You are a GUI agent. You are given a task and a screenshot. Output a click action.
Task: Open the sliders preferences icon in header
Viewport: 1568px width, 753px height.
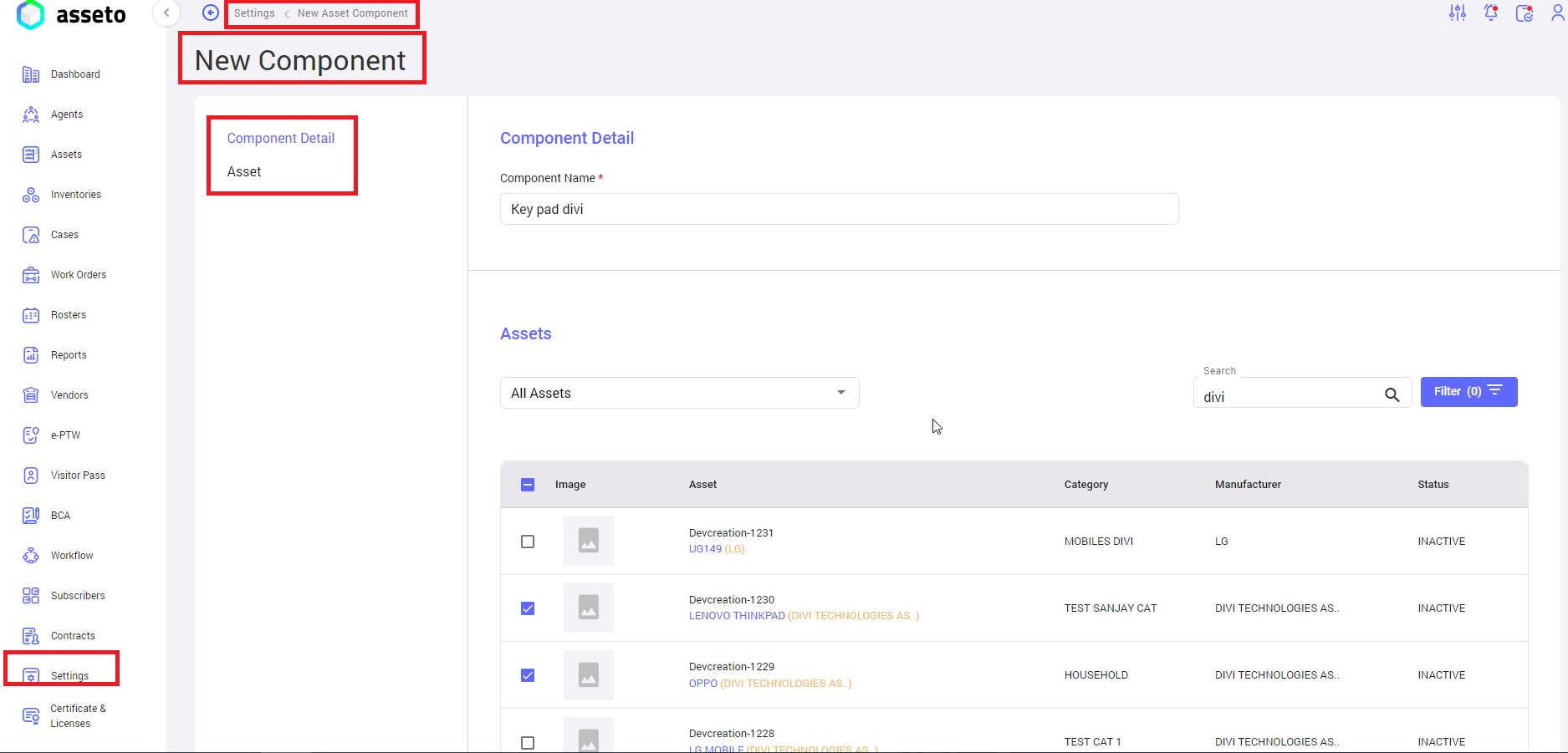coord(1458,13)
